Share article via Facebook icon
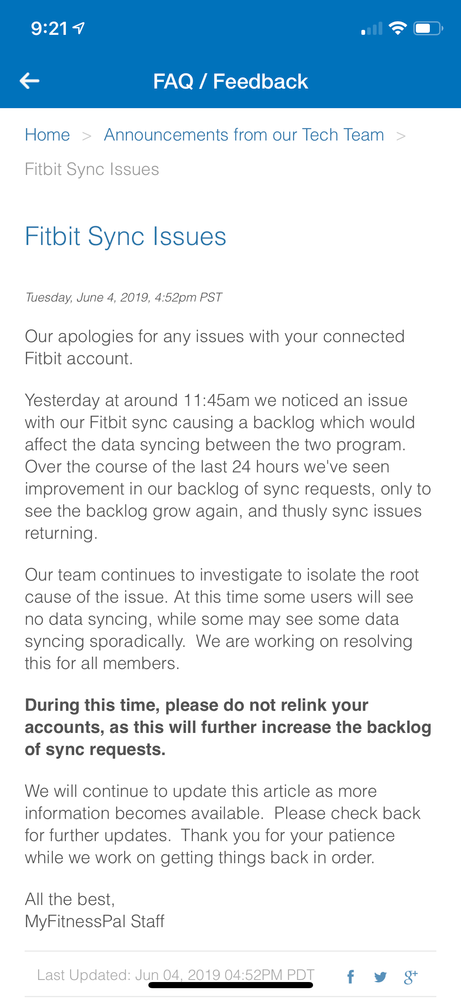Image resolution: width=461 pixels, height=998 pixels. [x=350, y=976]
